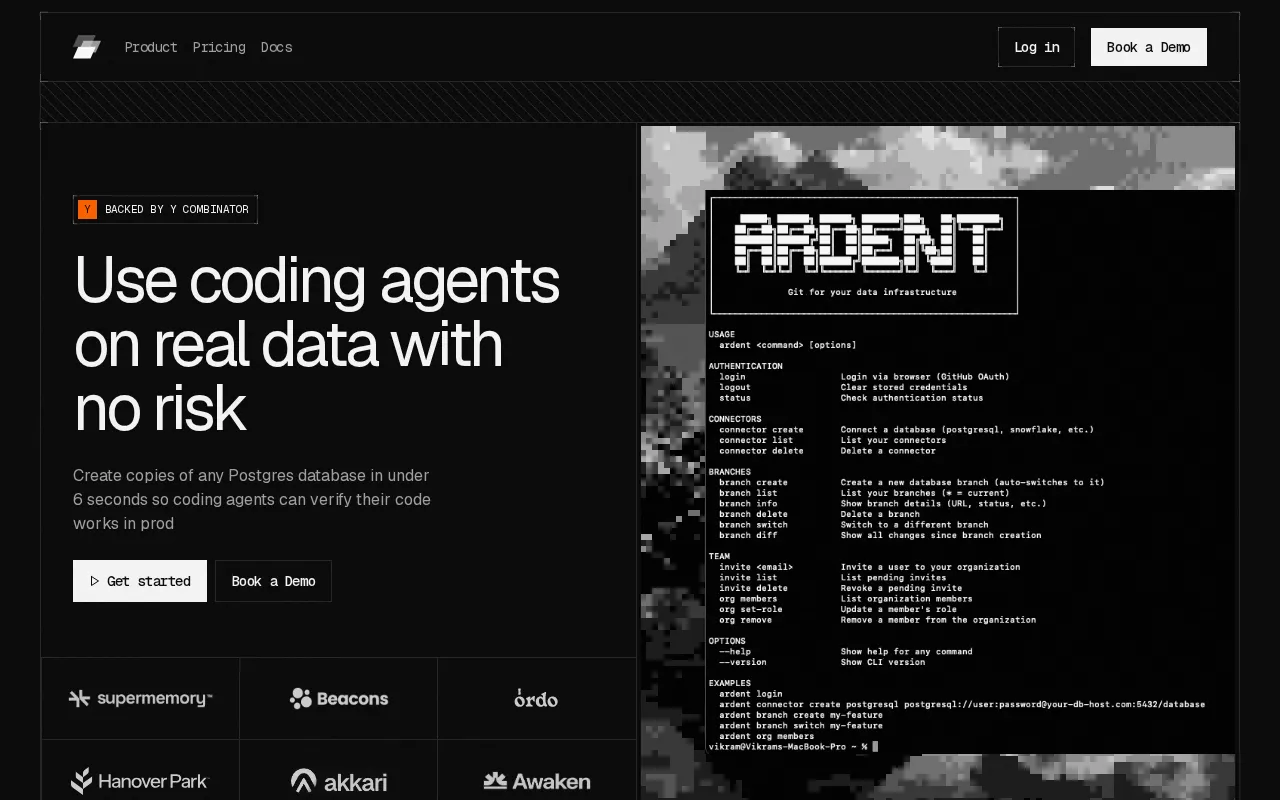Click the play icon in Get started

(95, 581)
